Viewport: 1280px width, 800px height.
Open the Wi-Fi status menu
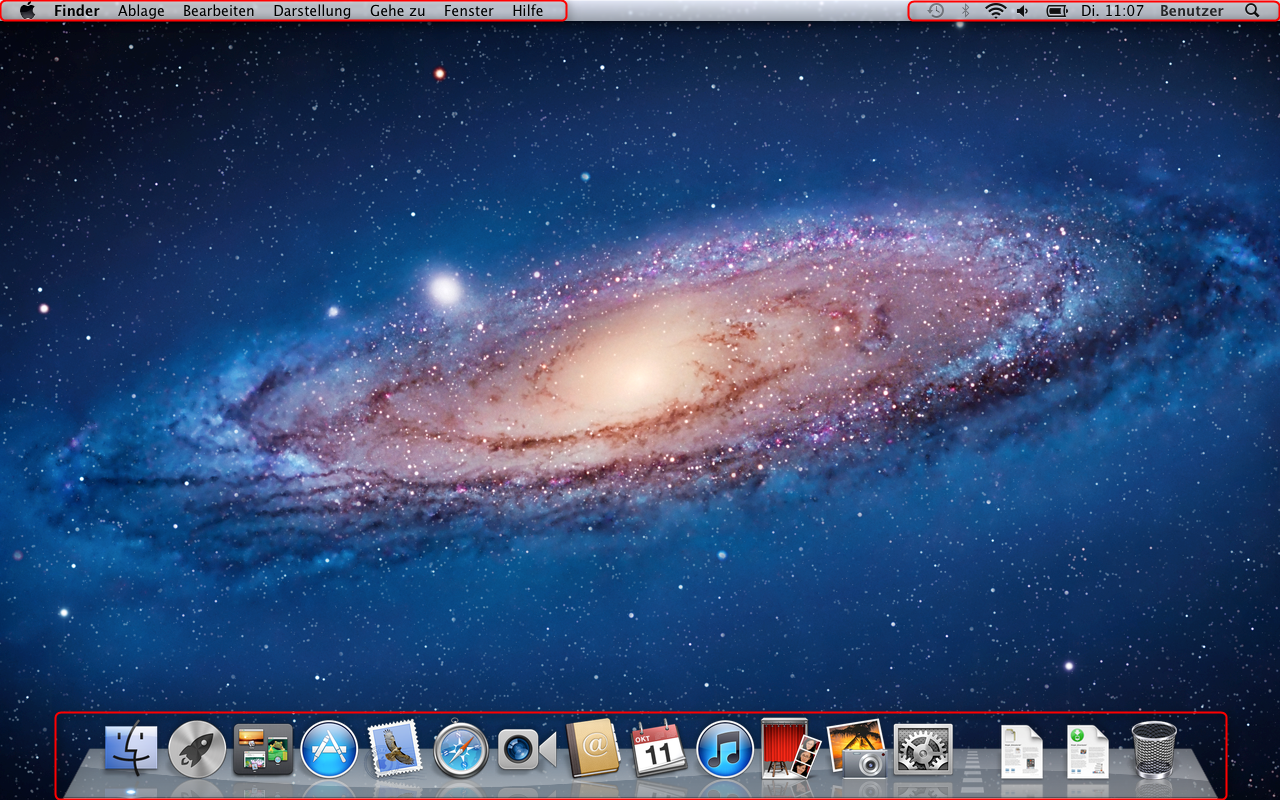[993, 10]
